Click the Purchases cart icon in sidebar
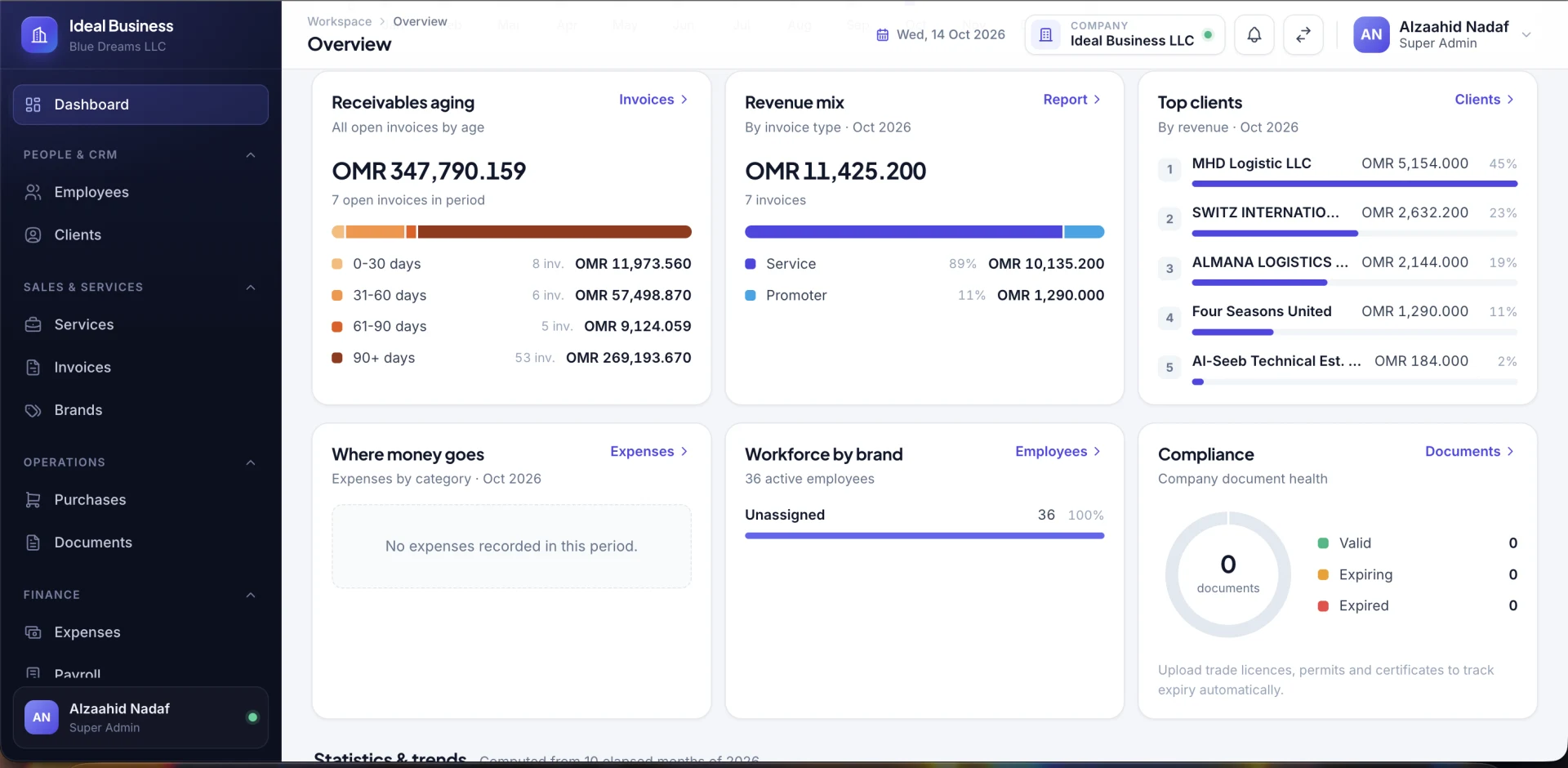This screenshot has width=1568, height=768. tap(33, 500)
